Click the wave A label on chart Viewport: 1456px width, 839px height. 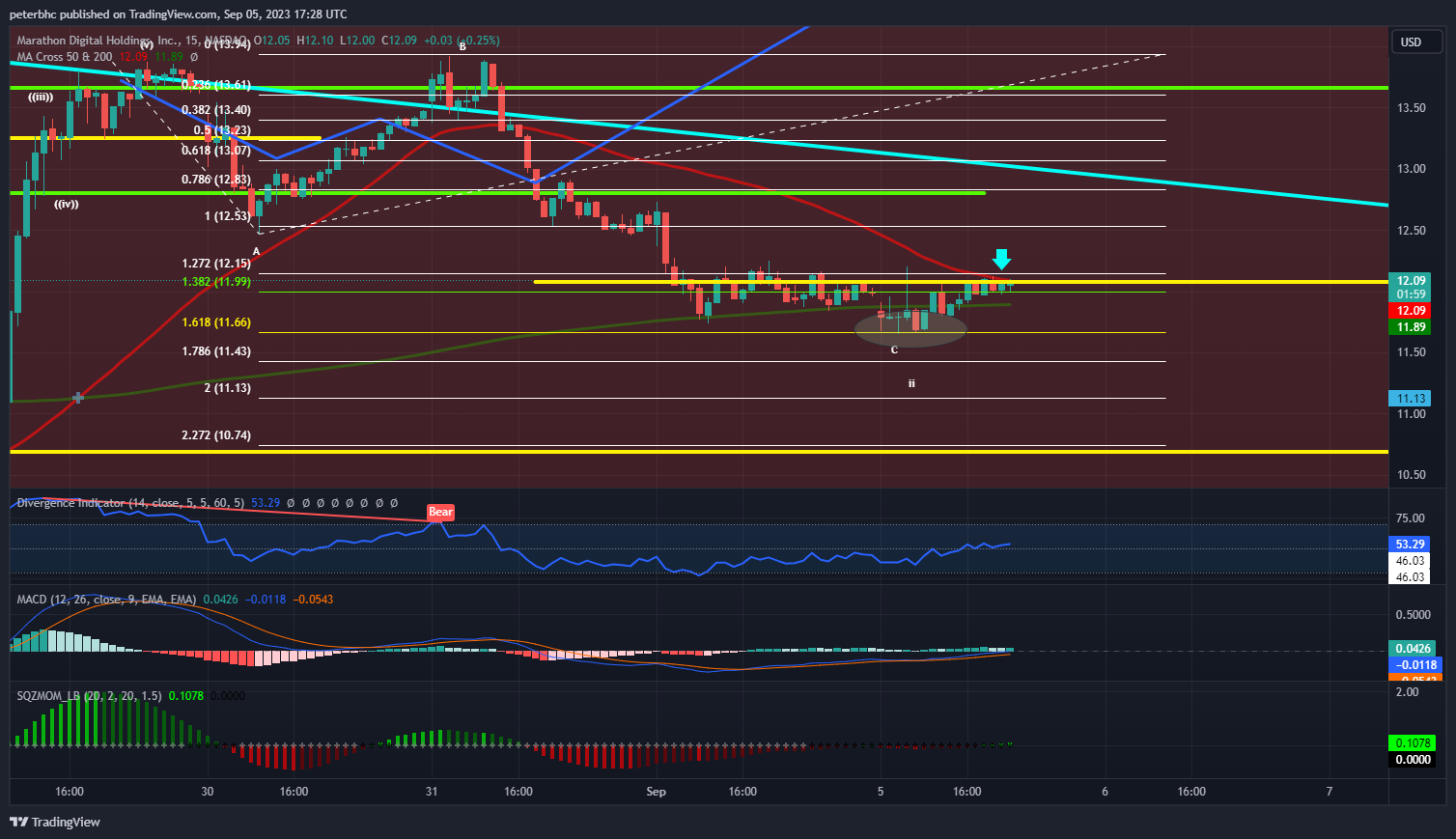[x=256, y=251]
